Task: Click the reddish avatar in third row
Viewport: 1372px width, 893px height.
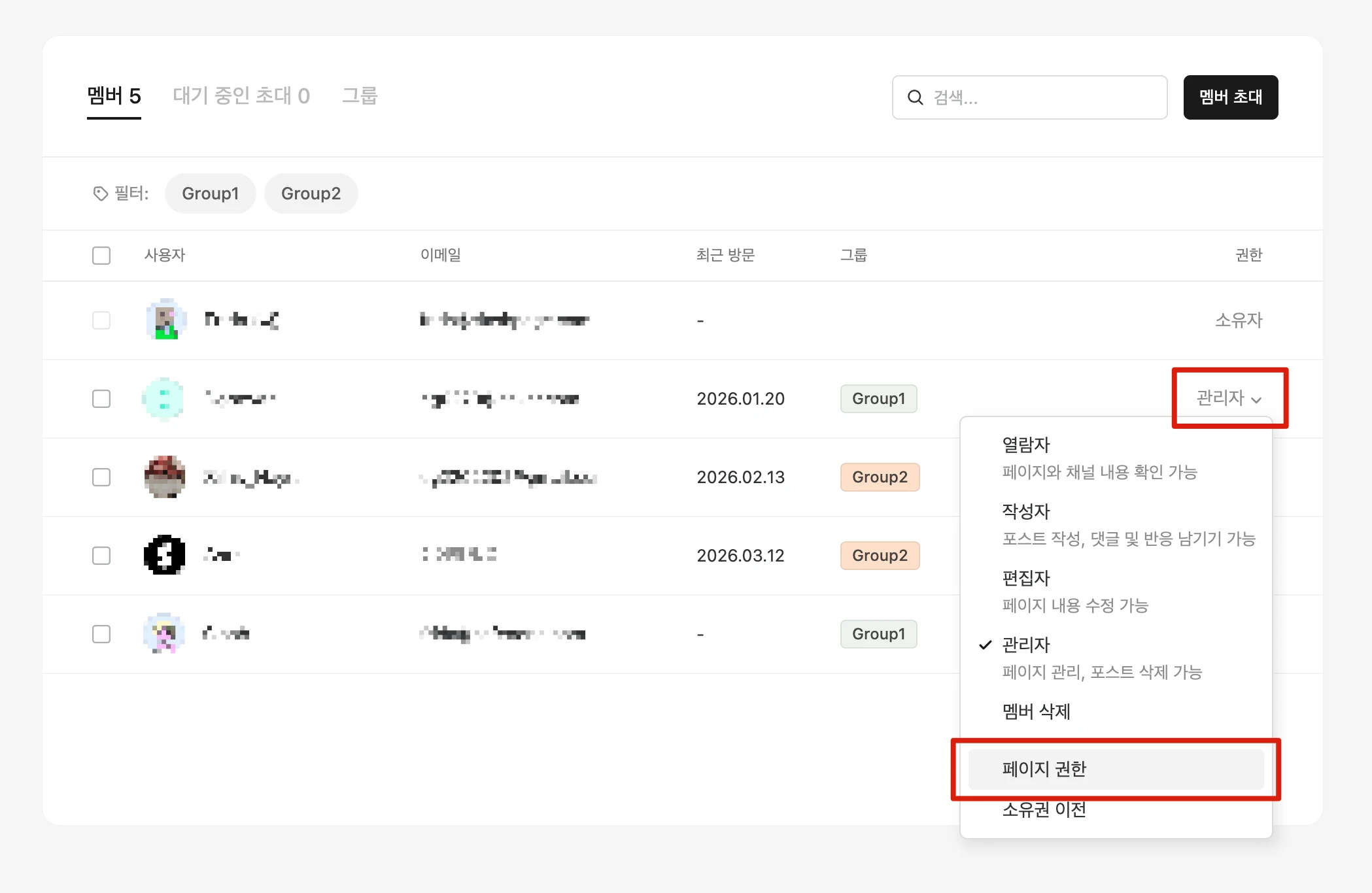Action: 165,477
